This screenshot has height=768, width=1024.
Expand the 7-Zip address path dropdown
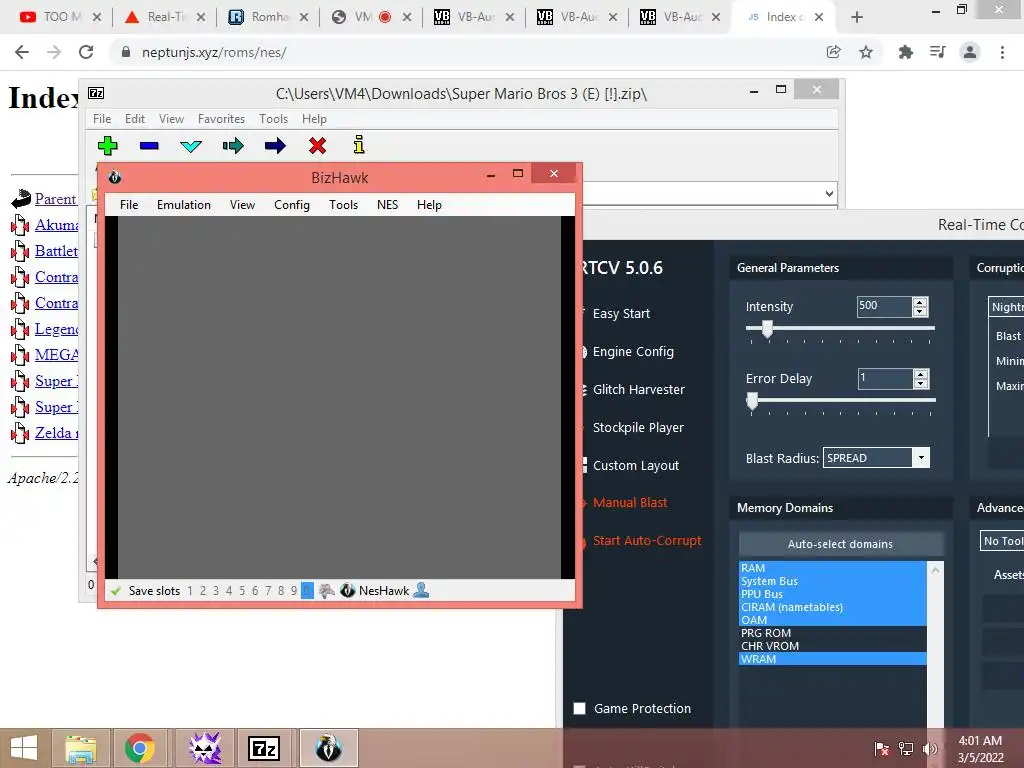[829, 193]
